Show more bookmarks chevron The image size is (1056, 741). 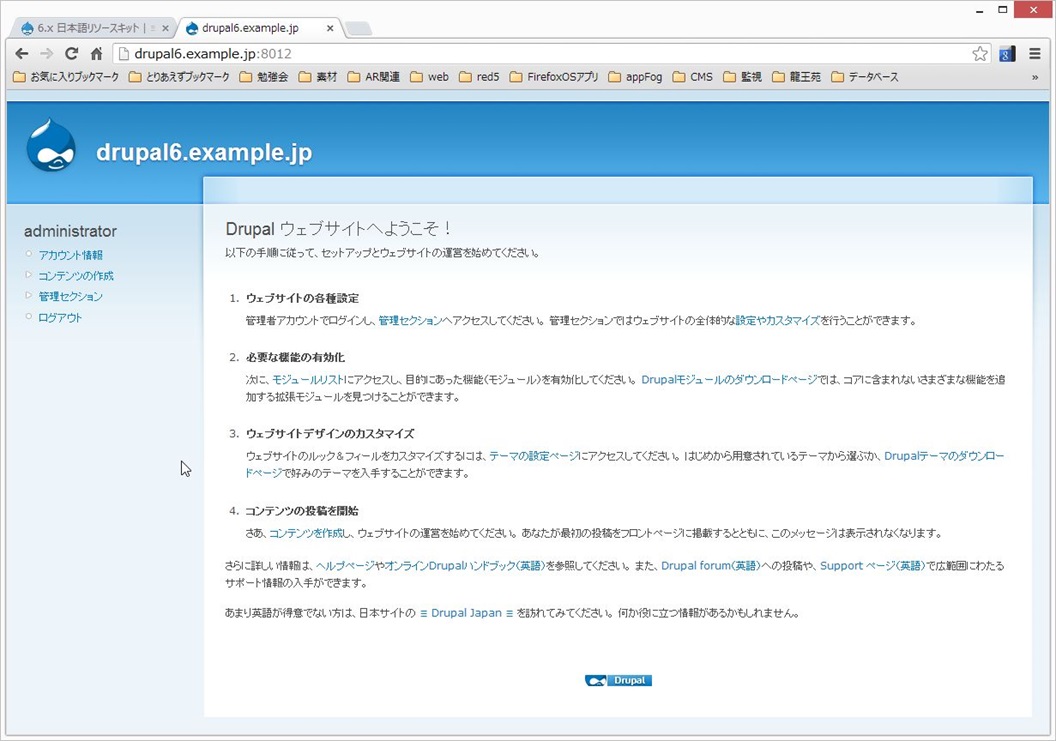[1035, 77]
